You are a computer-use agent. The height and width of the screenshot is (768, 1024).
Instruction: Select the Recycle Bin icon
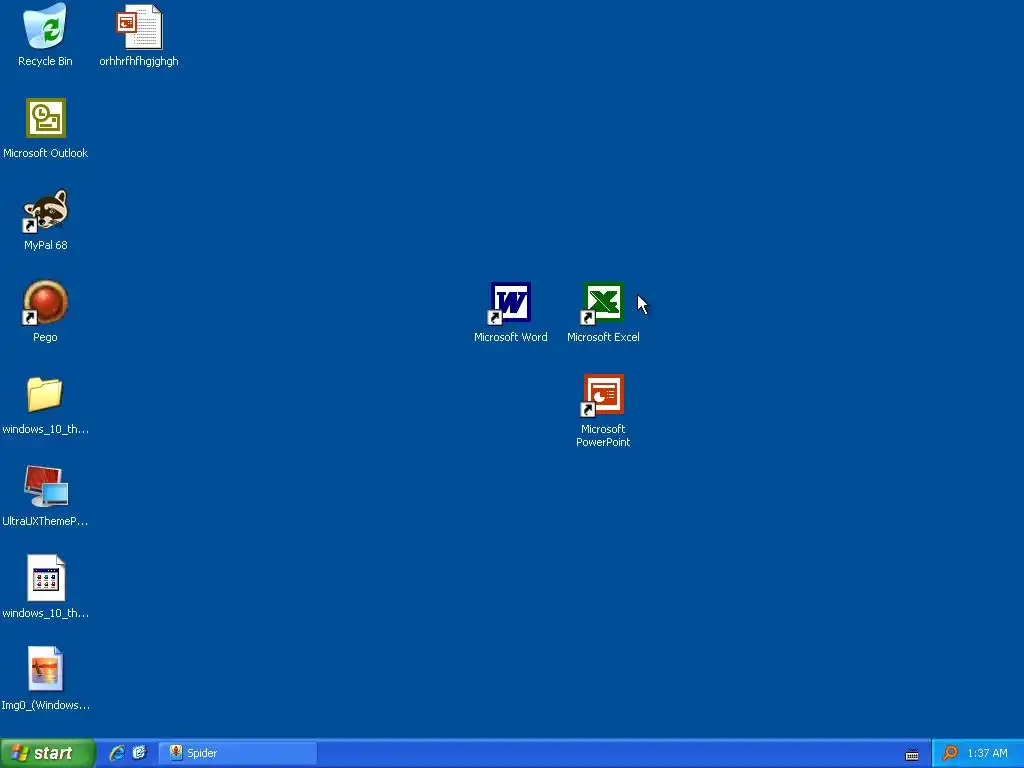[45, 26]
